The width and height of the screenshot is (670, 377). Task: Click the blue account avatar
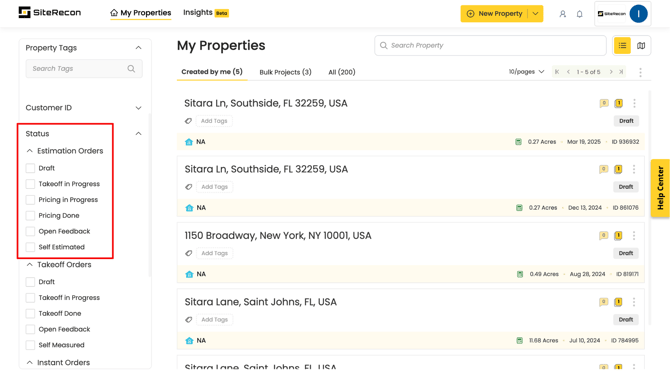(638, 14)
